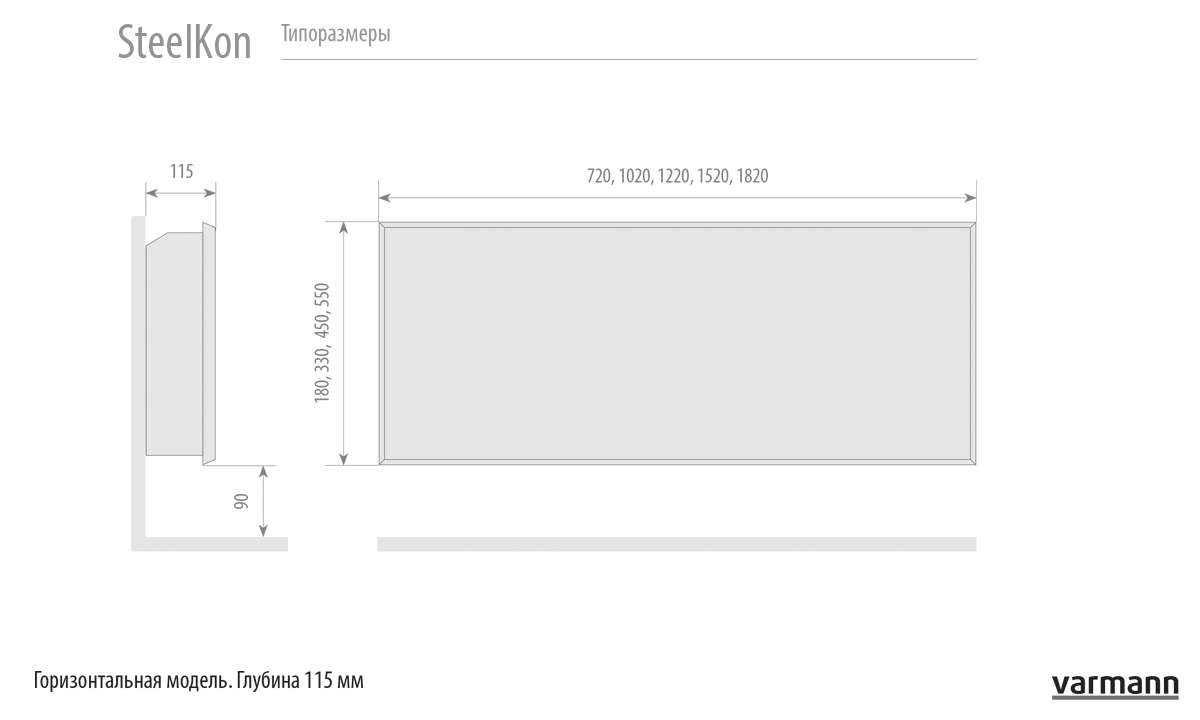
Task: Click the 90 mm vertical dimension arrow
Action: (x=264, y=501)
